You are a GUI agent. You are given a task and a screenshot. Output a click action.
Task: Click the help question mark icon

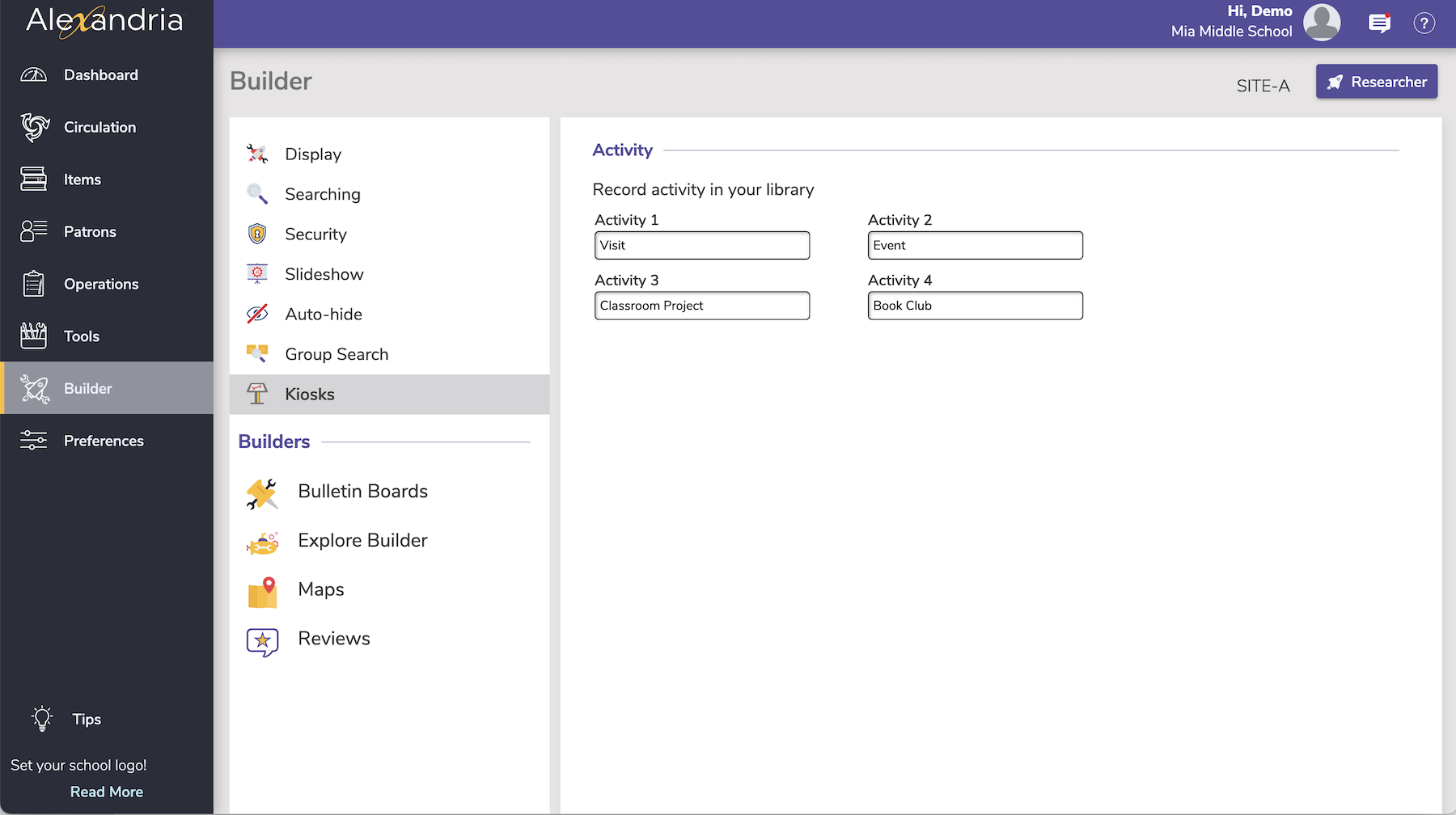pos(1424,23)
